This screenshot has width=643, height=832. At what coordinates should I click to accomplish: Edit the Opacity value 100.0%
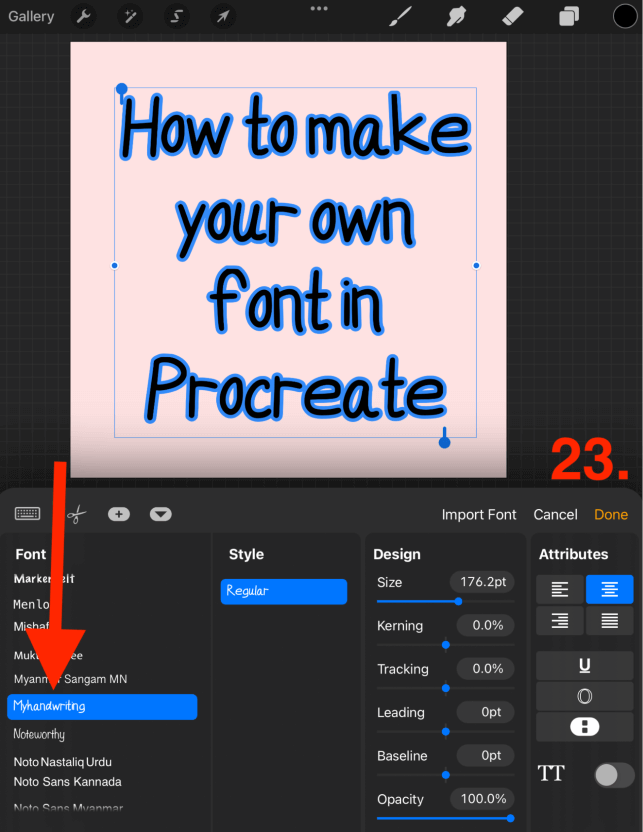coord(482,799)
